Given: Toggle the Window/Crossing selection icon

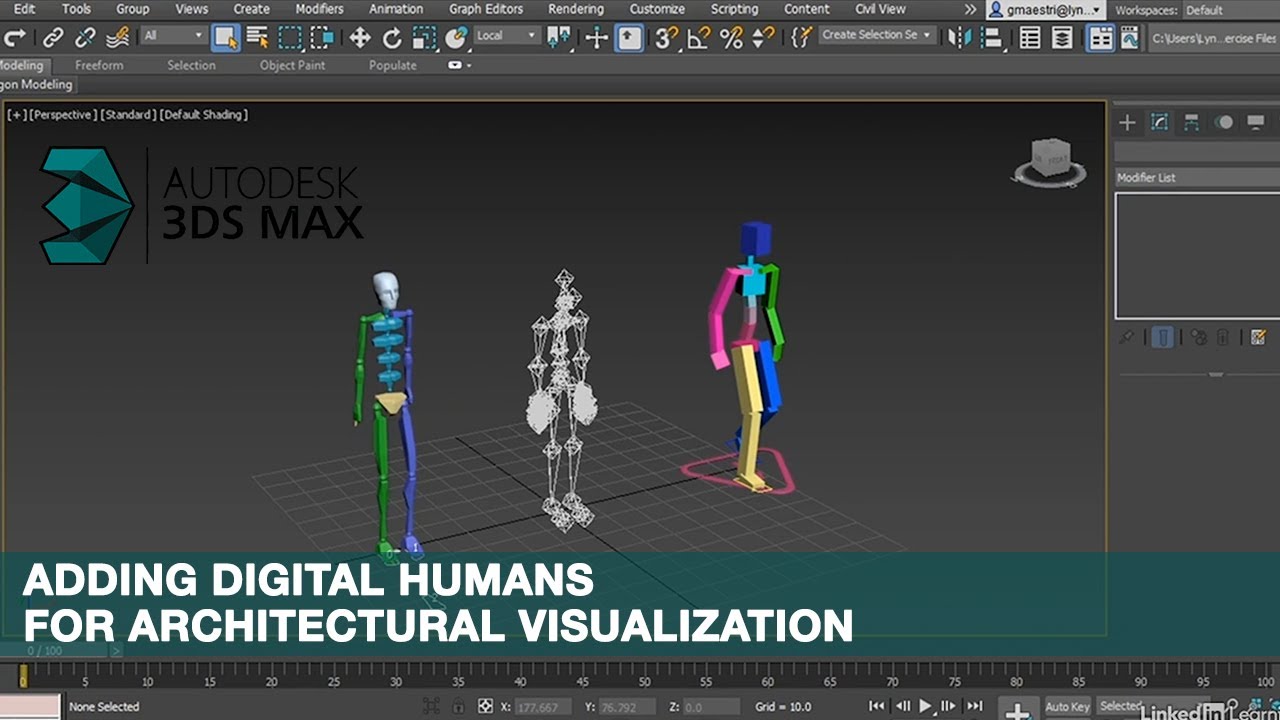Looking at the screenshot, I should click(322, 39).
